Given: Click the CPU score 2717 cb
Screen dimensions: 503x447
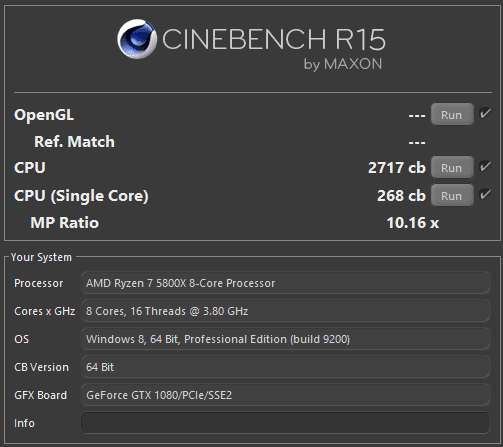Looking at the screenshot, I should (397, 168).
